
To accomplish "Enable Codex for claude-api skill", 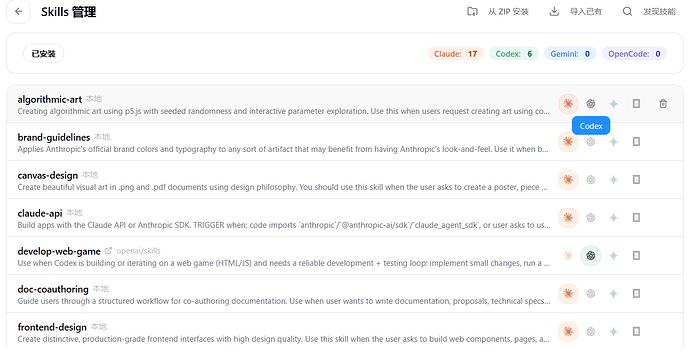I will [x=591, y=218].
